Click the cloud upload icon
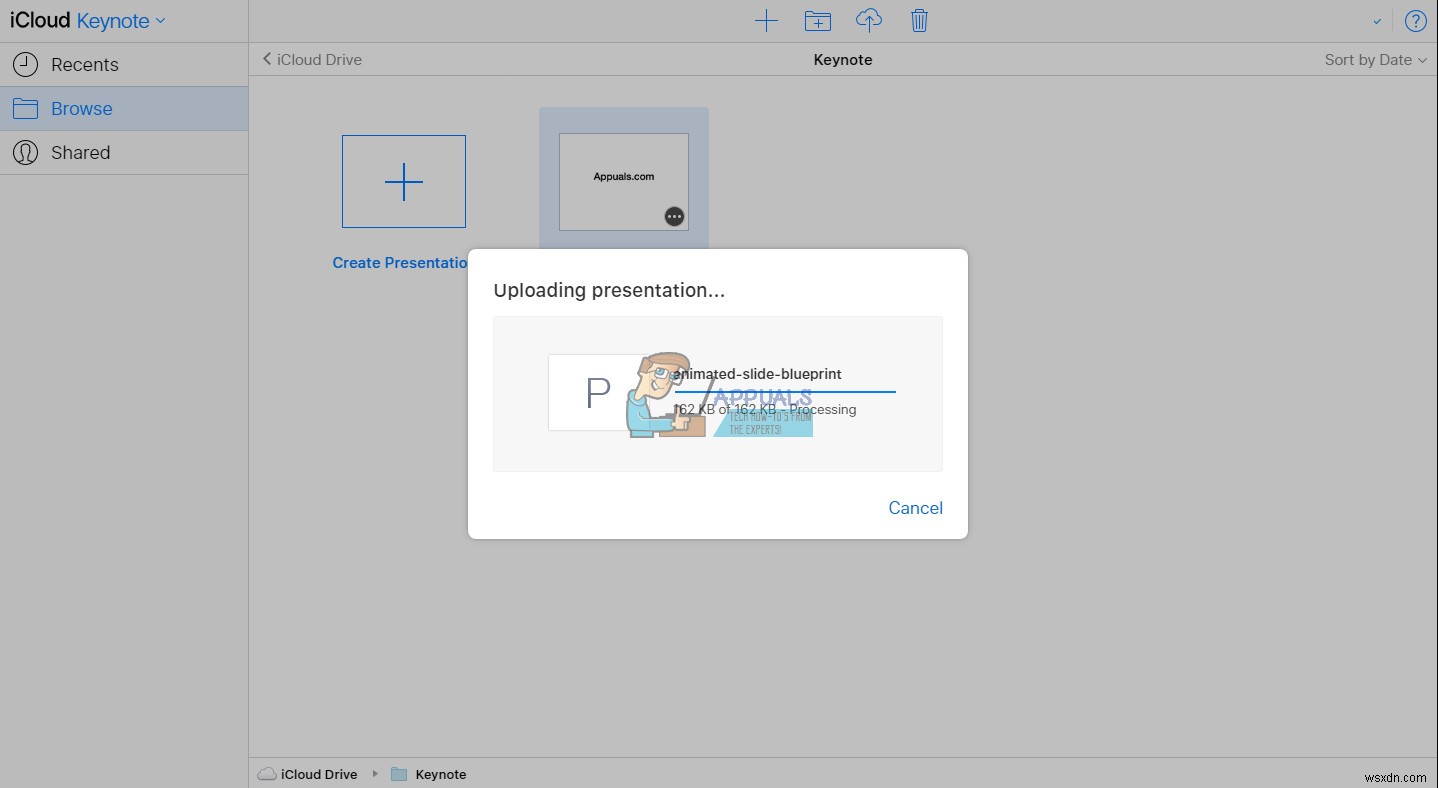The height and width of the screenshot is (788, 1438). click(869, 20)
